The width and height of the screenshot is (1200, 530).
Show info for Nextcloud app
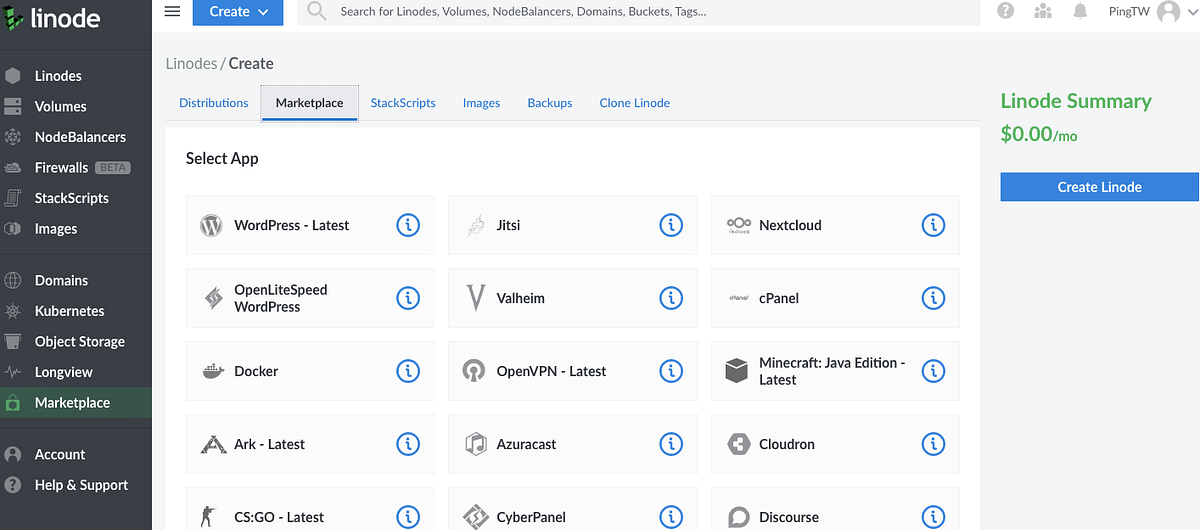pyautogui.click(x=932, y=225)
